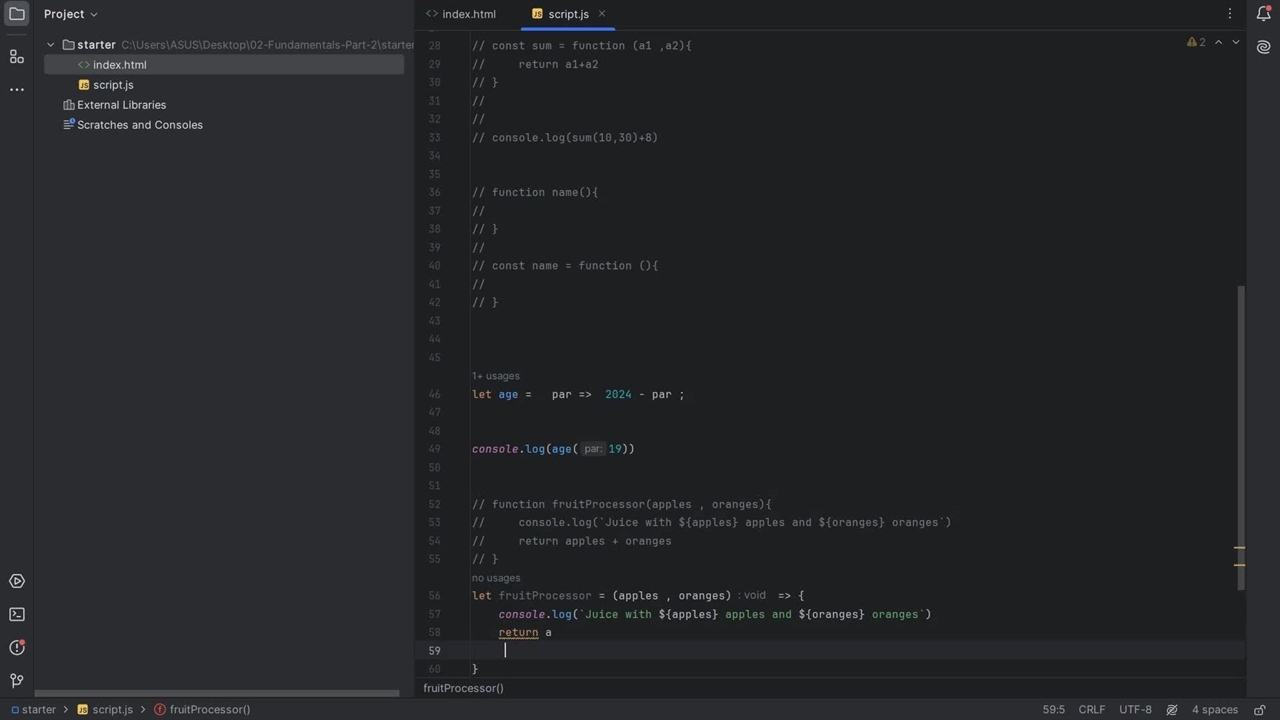Collapse the starter project folder
This screenshot has width=1280, height=720.
pos(51,45)
